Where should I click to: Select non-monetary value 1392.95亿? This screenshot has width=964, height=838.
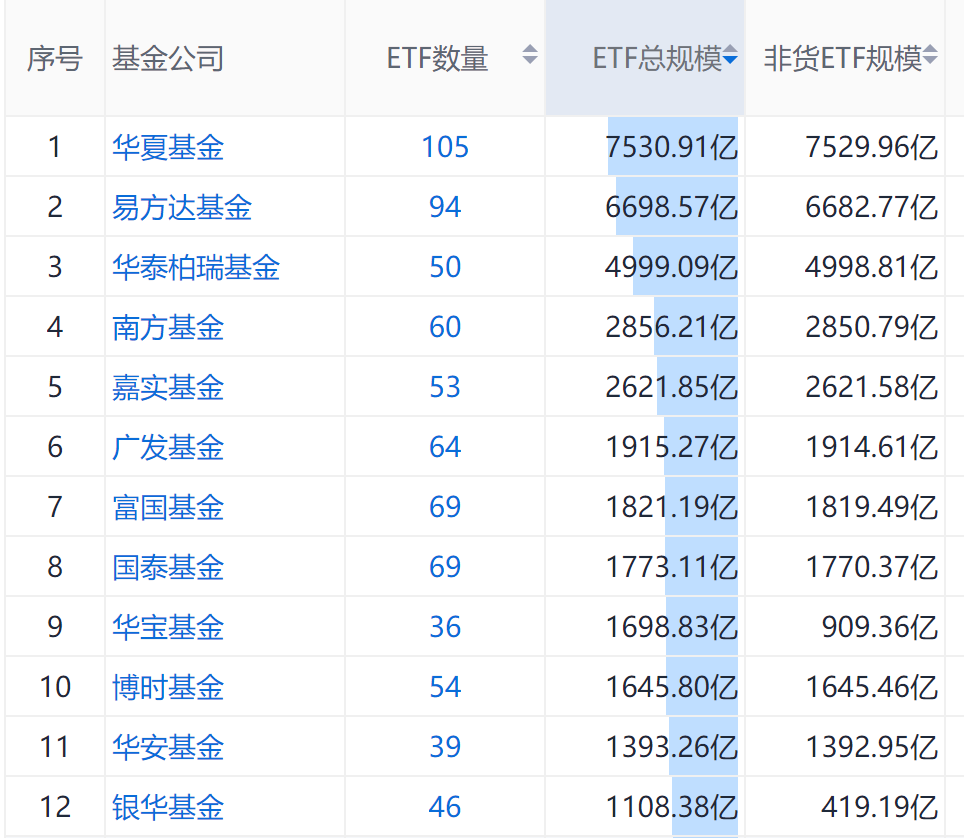tap(872, 747)
